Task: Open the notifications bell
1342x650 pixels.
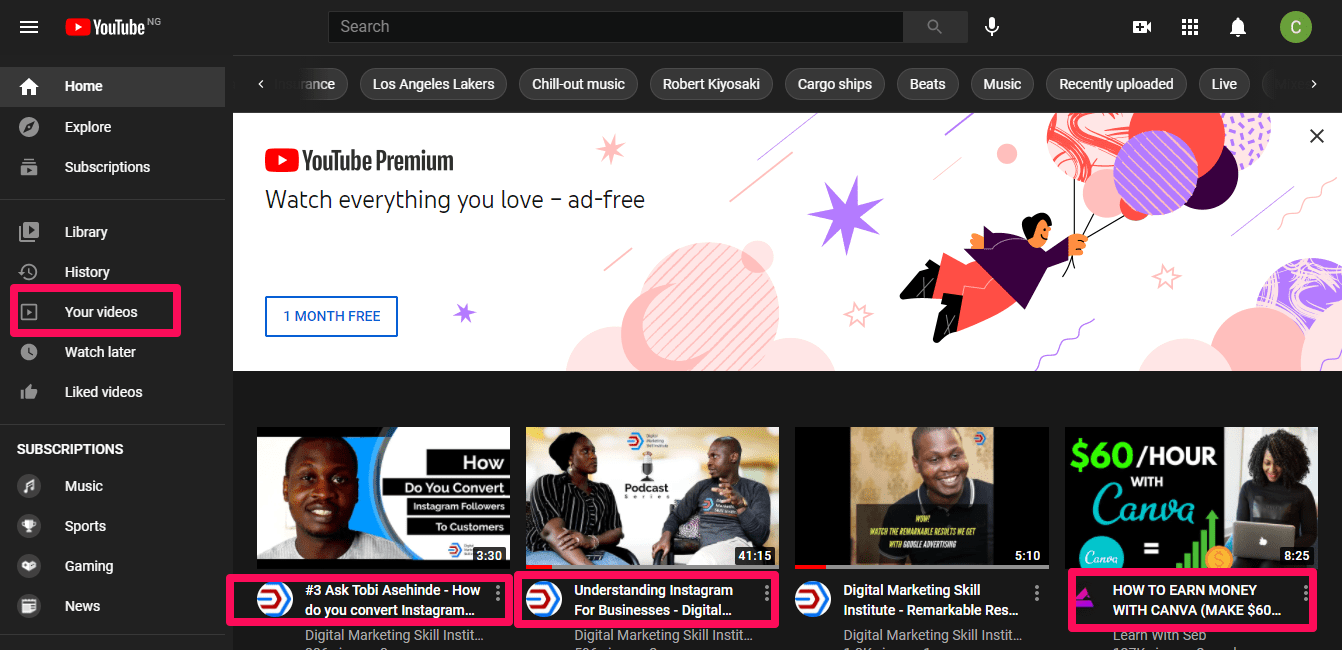Action: (x=1238, y=27)
